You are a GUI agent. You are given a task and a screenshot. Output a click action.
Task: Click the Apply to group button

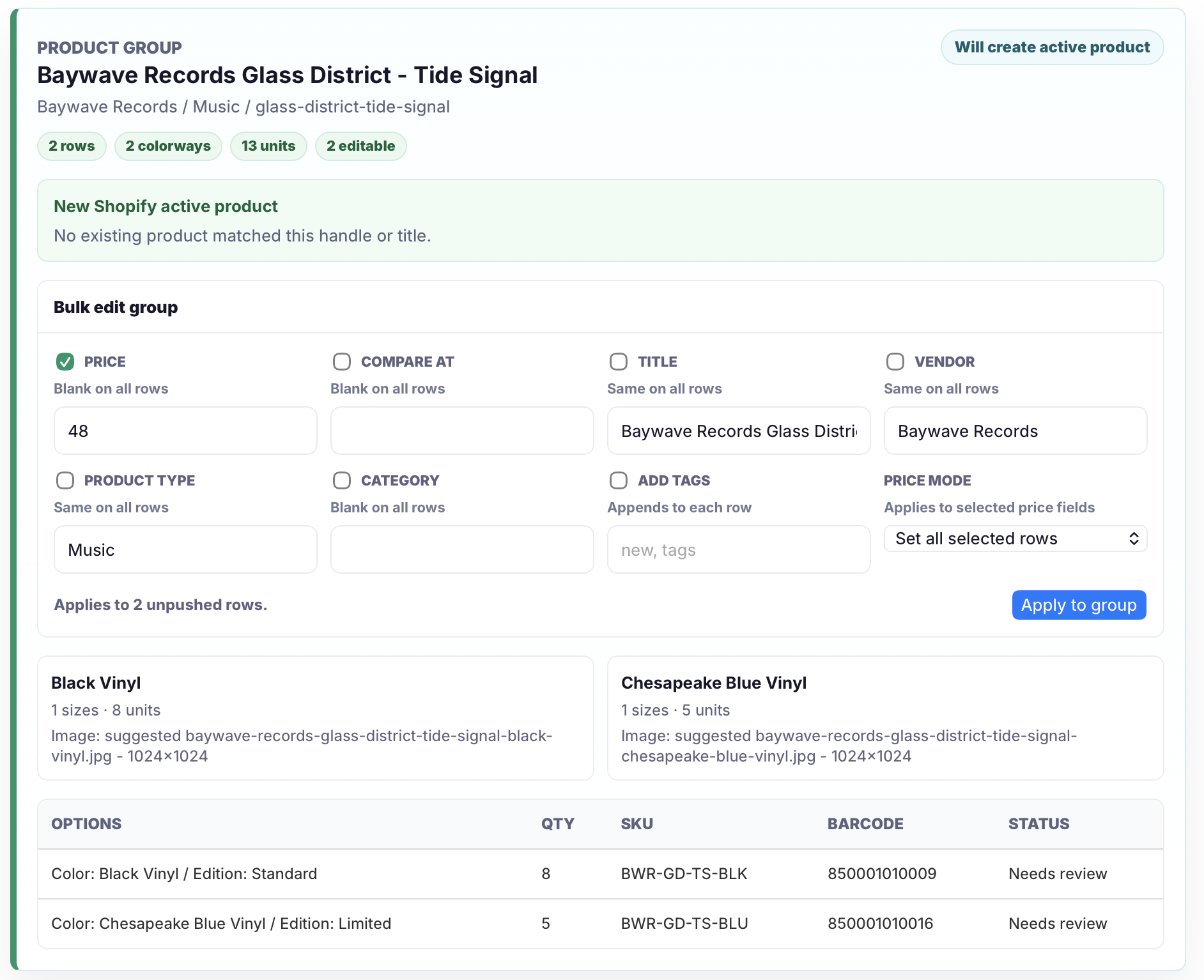pos(1079,605)
